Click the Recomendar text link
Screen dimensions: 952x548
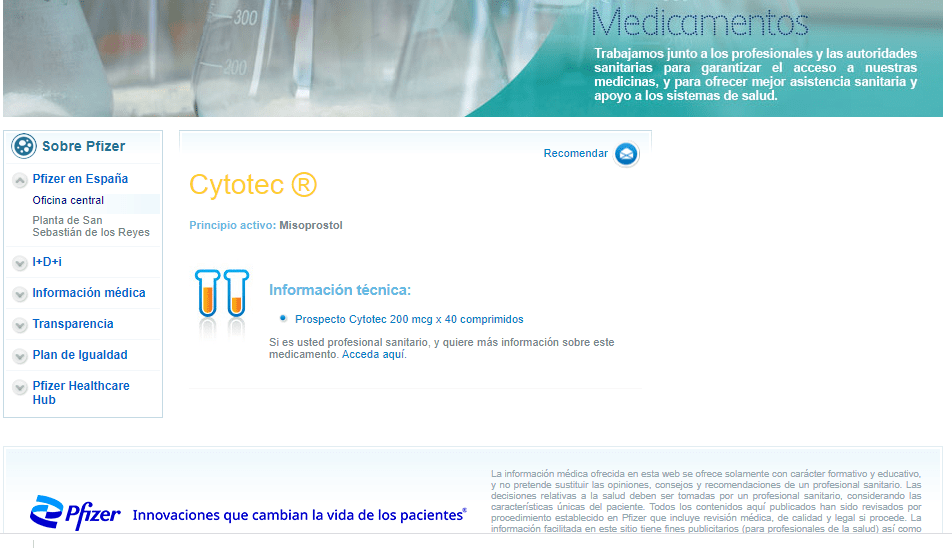575,154
